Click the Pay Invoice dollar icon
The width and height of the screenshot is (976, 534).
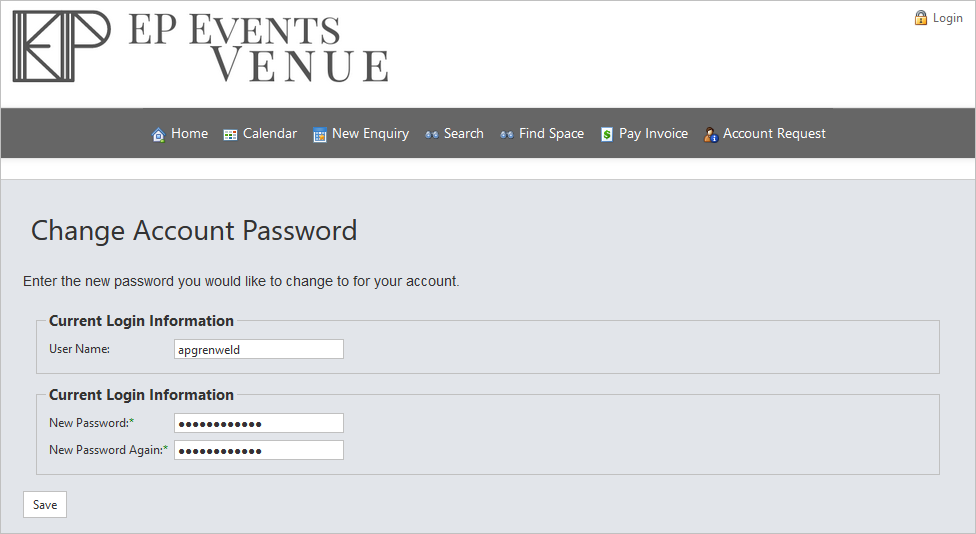point(606,134)
